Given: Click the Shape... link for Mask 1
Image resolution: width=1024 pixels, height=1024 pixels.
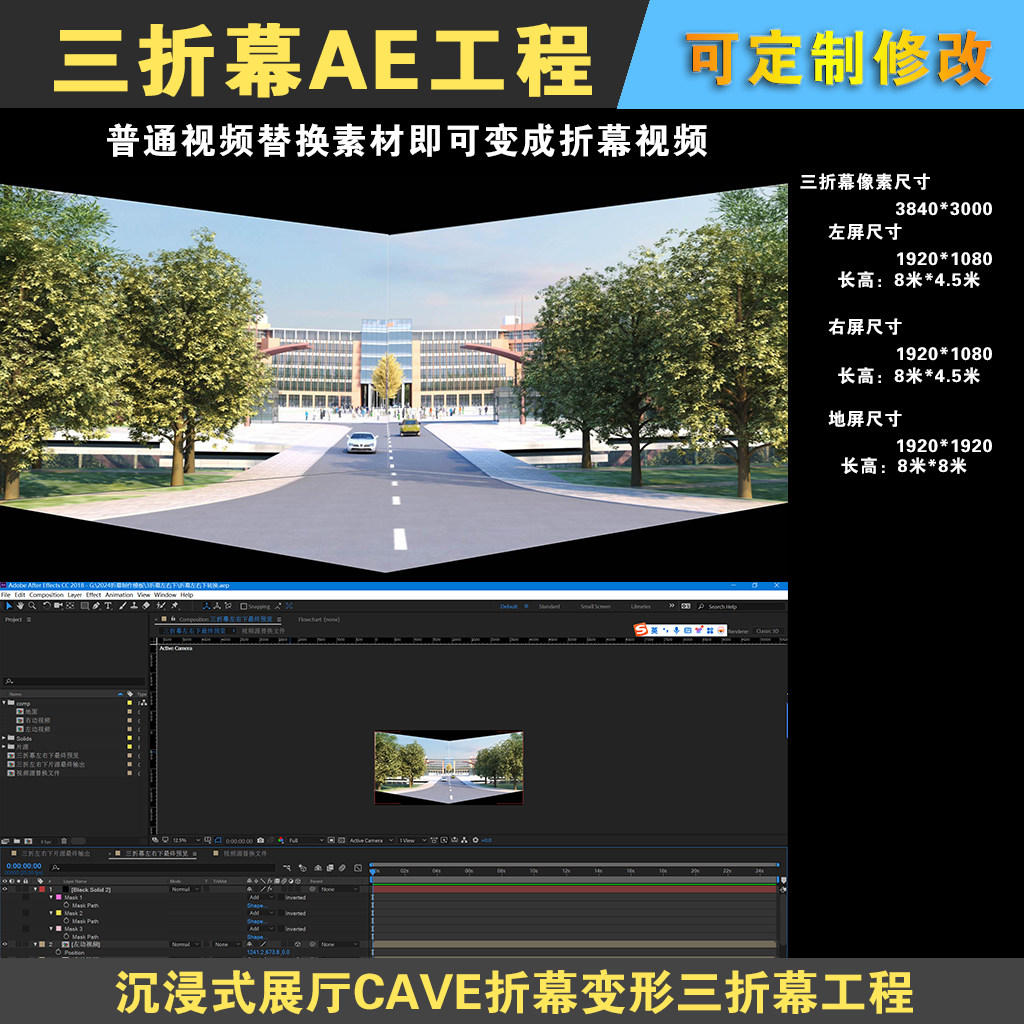Looking at the screenshot, I should (x=257, y=906).
